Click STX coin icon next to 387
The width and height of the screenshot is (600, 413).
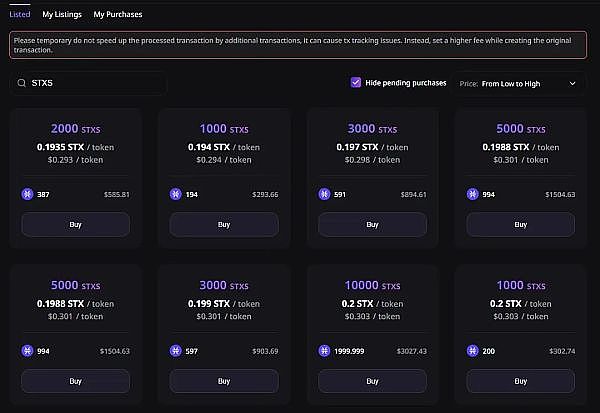(28, 194)
